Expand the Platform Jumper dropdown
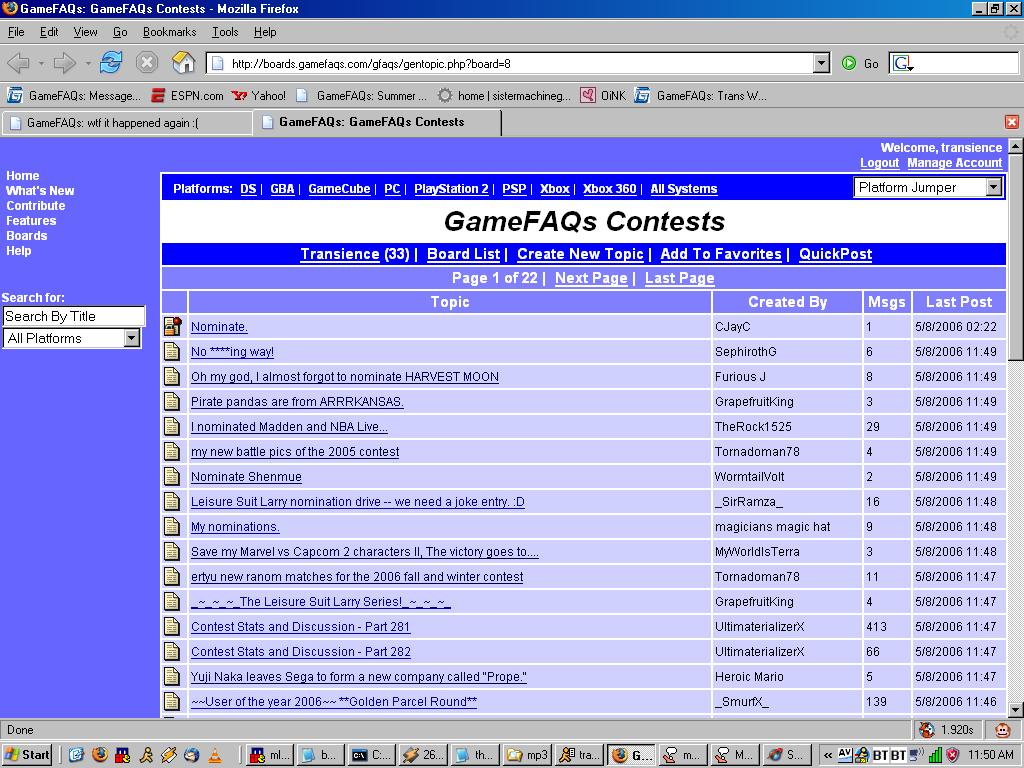 (x=993, y=187)
